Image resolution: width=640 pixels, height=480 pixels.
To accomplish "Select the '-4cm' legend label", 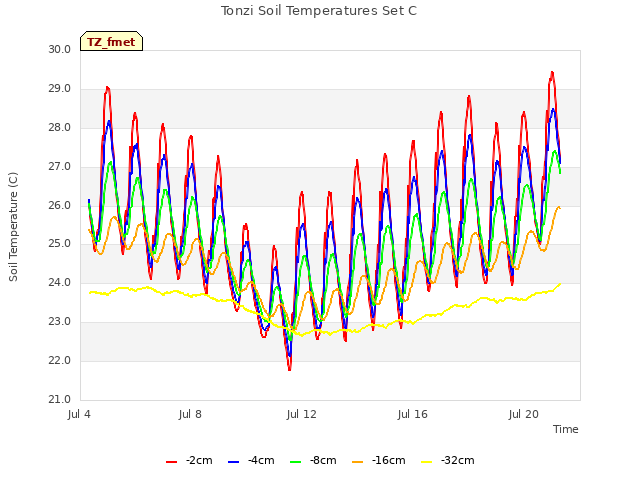I will [x=261, y=460].
